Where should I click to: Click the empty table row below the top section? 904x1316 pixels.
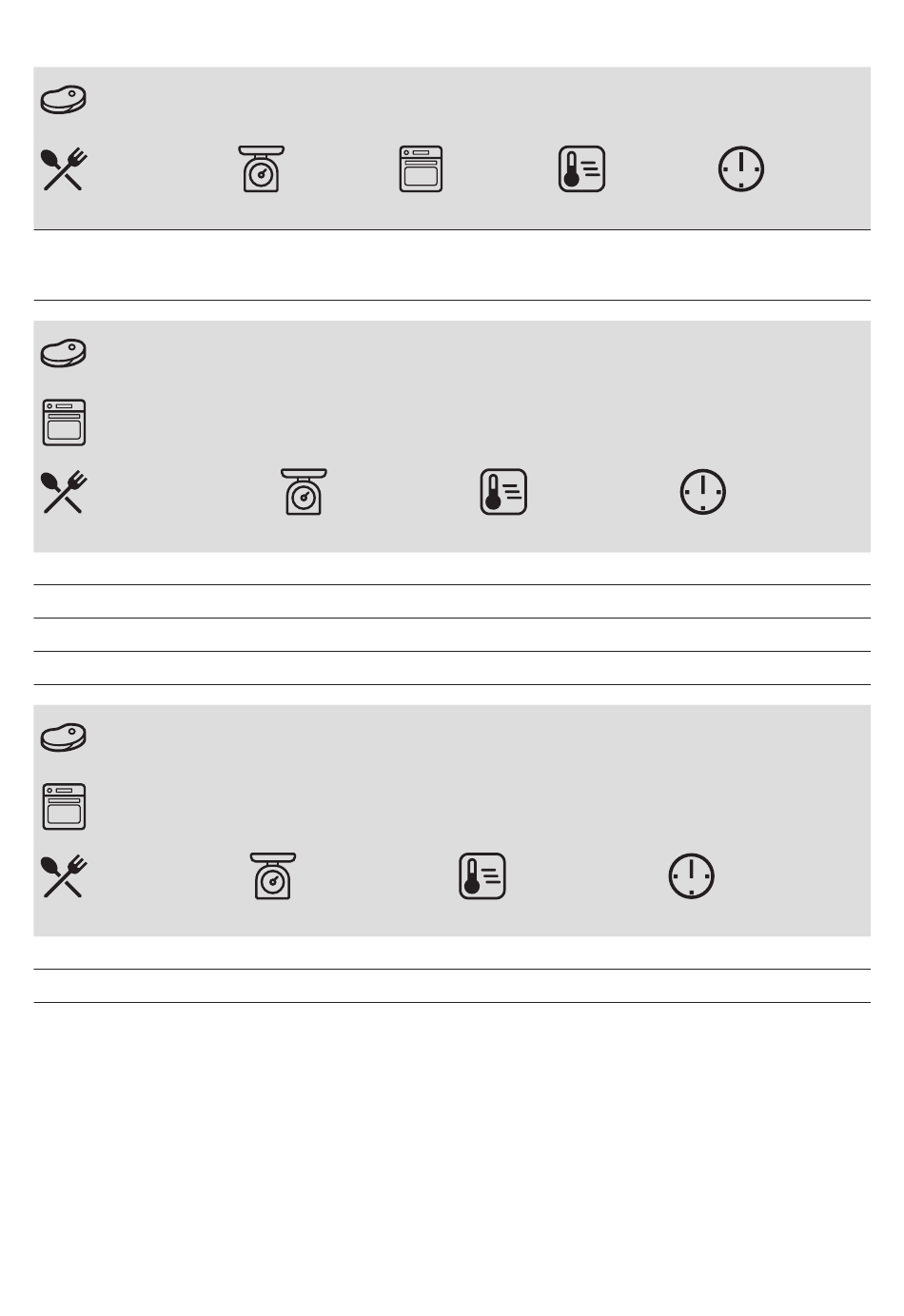[x=452, y=265]
